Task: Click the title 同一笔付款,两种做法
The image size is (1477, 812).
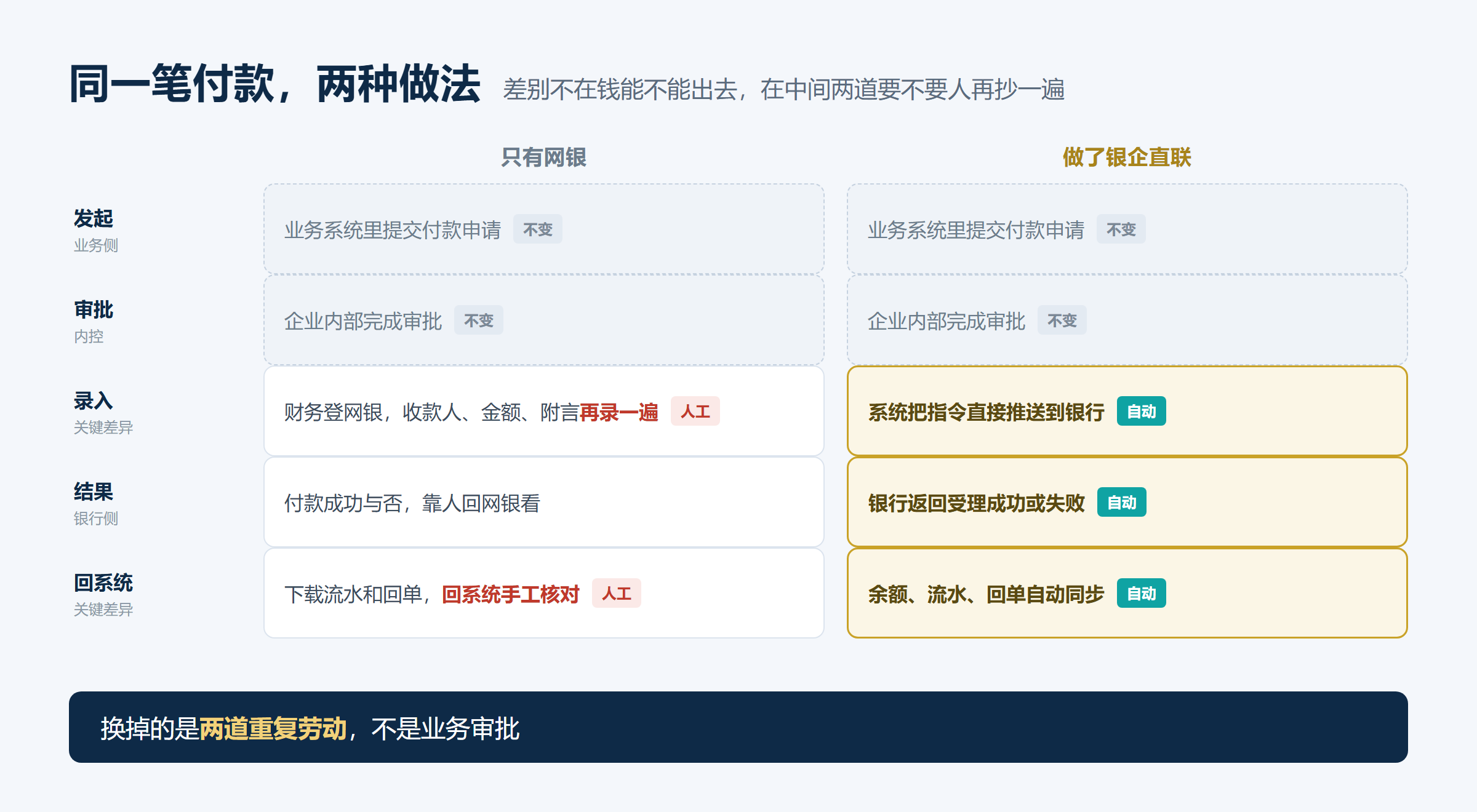Action: click(x=274, y=84)
